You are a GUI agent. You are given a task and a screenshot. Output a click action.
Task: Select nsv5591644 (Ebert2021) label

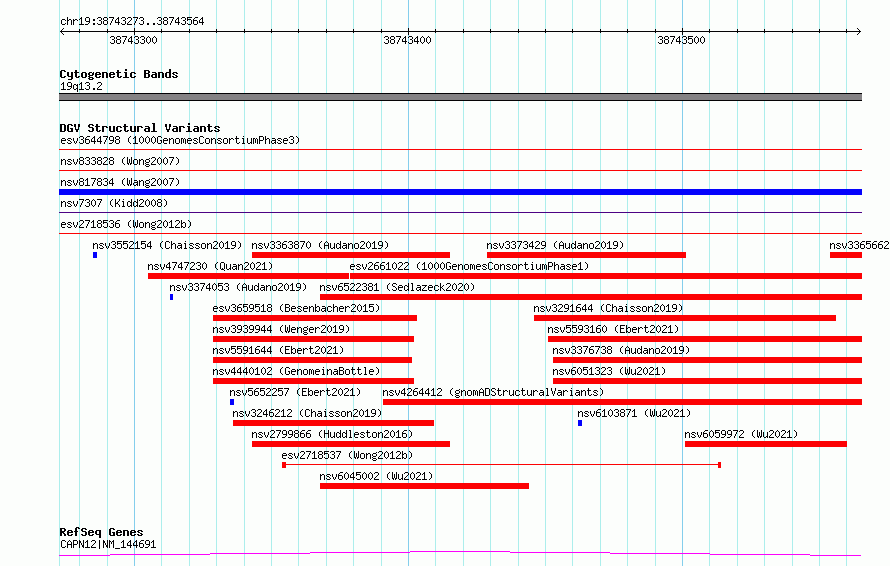(278, 350)
